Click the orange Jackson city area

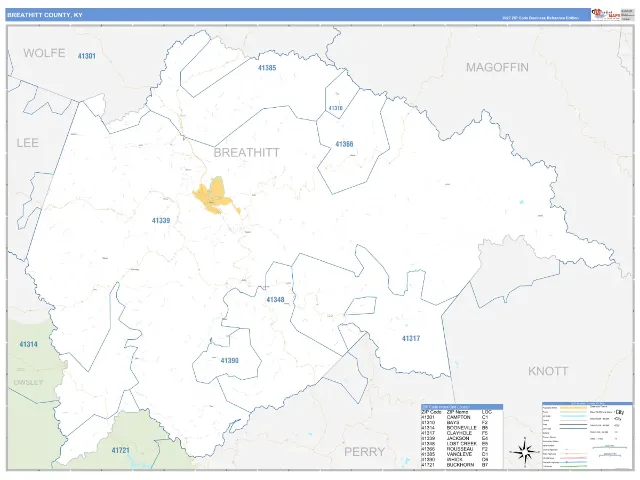click(216, 197)
